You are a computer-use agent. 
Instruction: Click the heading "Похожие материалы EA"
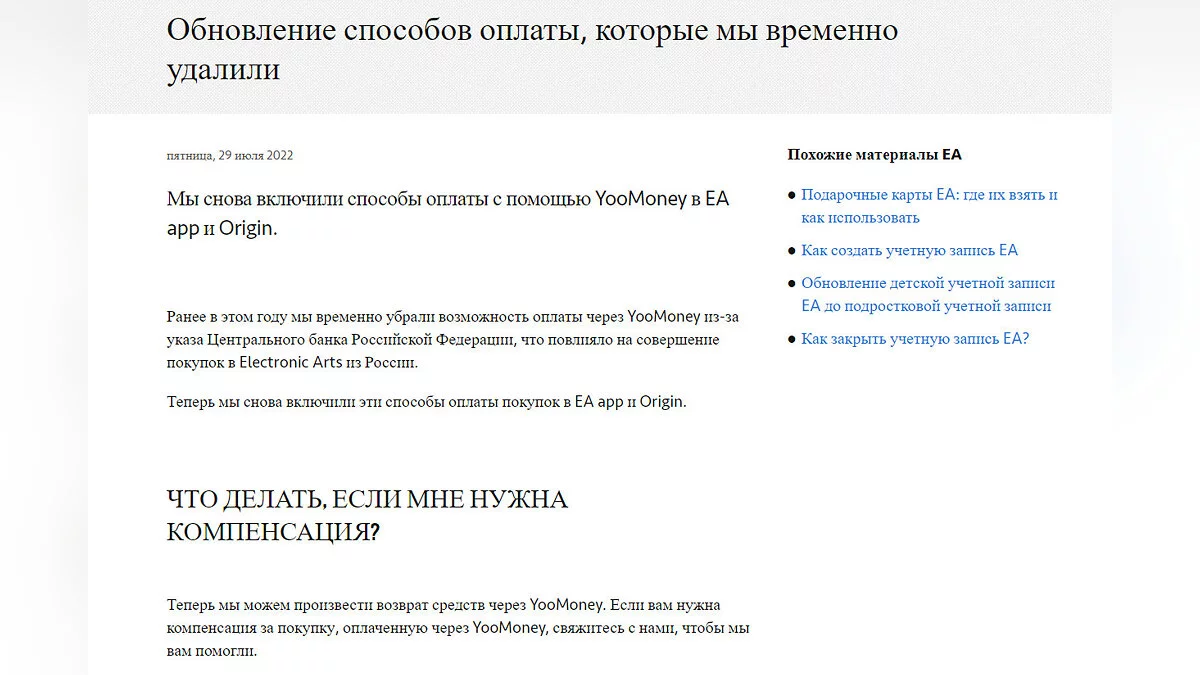(874, 155)
